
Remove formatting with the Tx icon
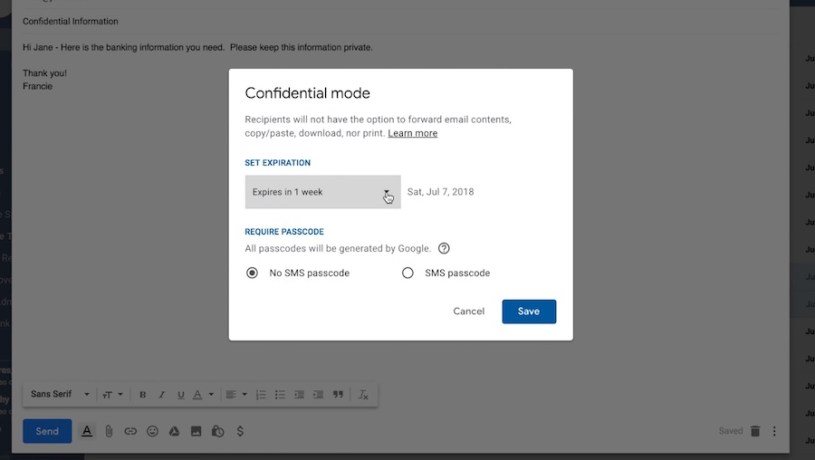(x=363, y=395)
